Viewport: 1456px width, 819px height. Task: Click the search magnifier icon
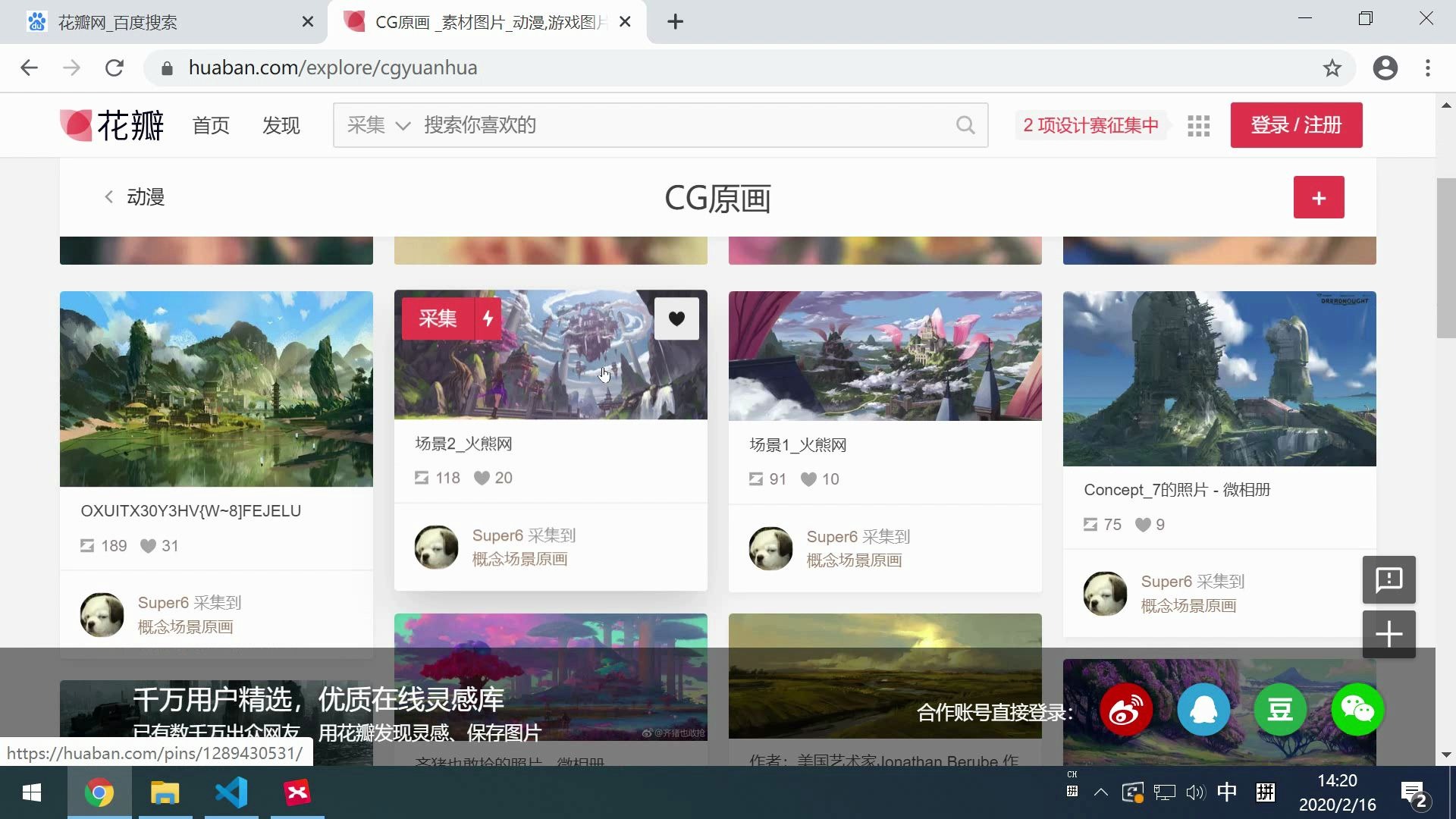(x=965, y=125)
